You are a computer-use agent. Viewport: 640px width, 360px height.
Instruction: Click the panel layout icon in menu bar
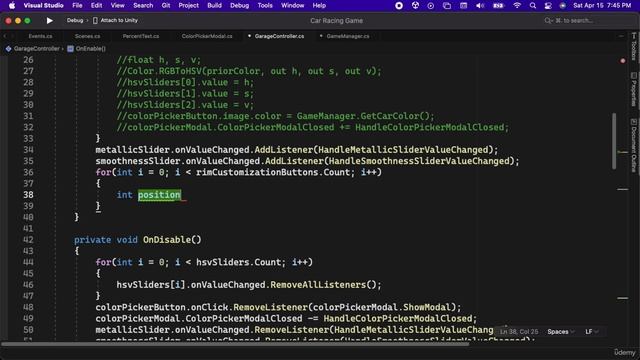(x=463, y=5)
